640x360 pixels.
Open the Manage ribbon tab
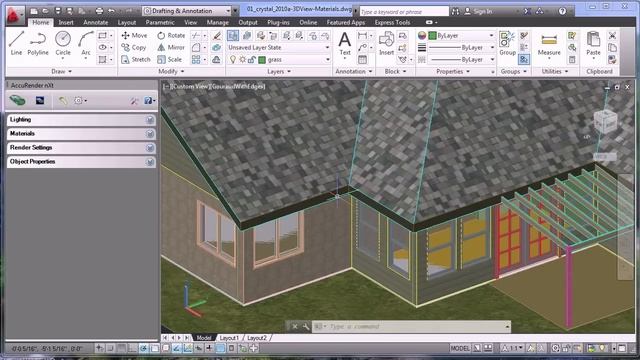pyautogui.click(x=218, y=22)
